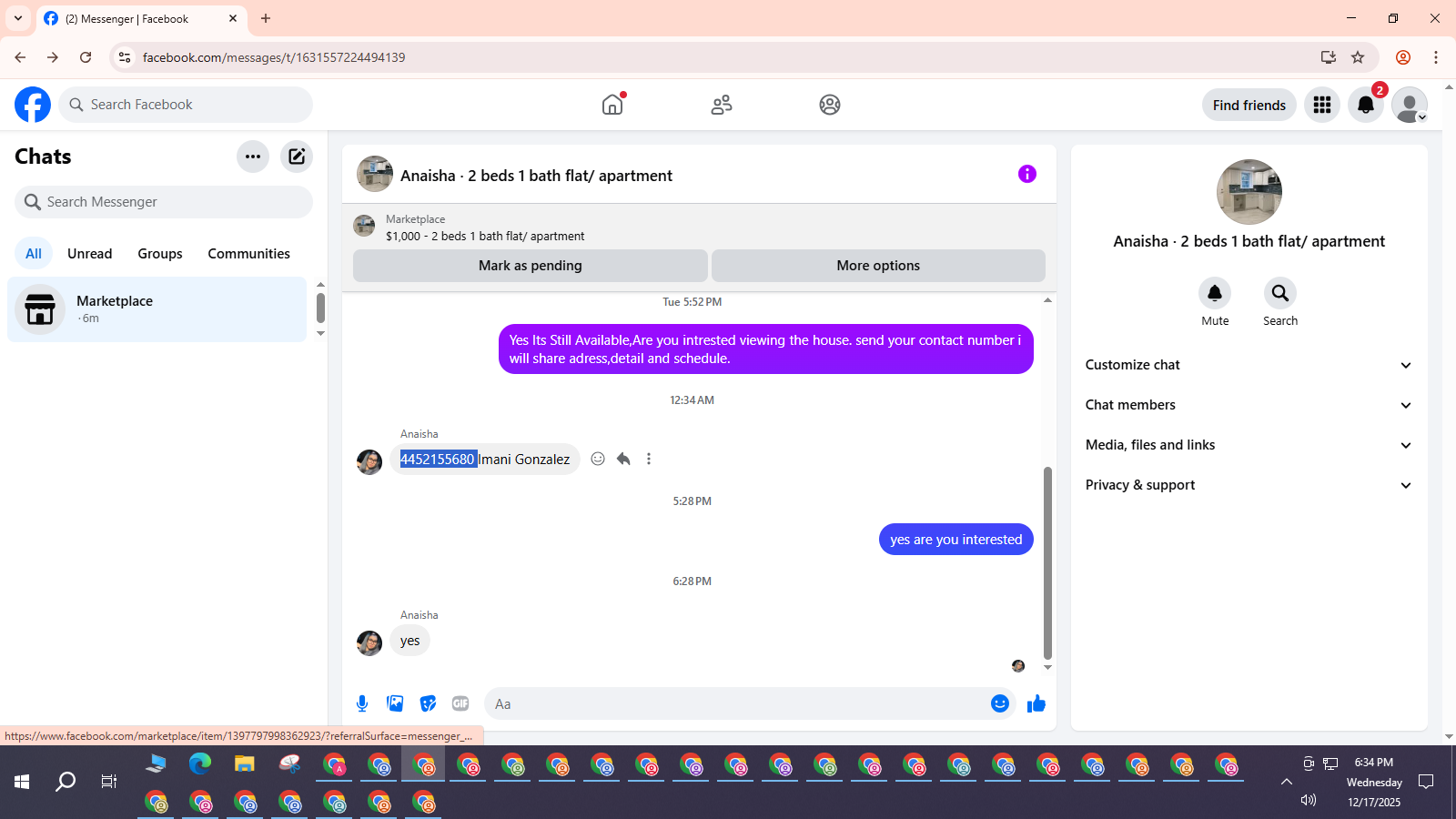1456x819 pixels.
Task: Attach a photo or file
Action: [x=395, y=703]
